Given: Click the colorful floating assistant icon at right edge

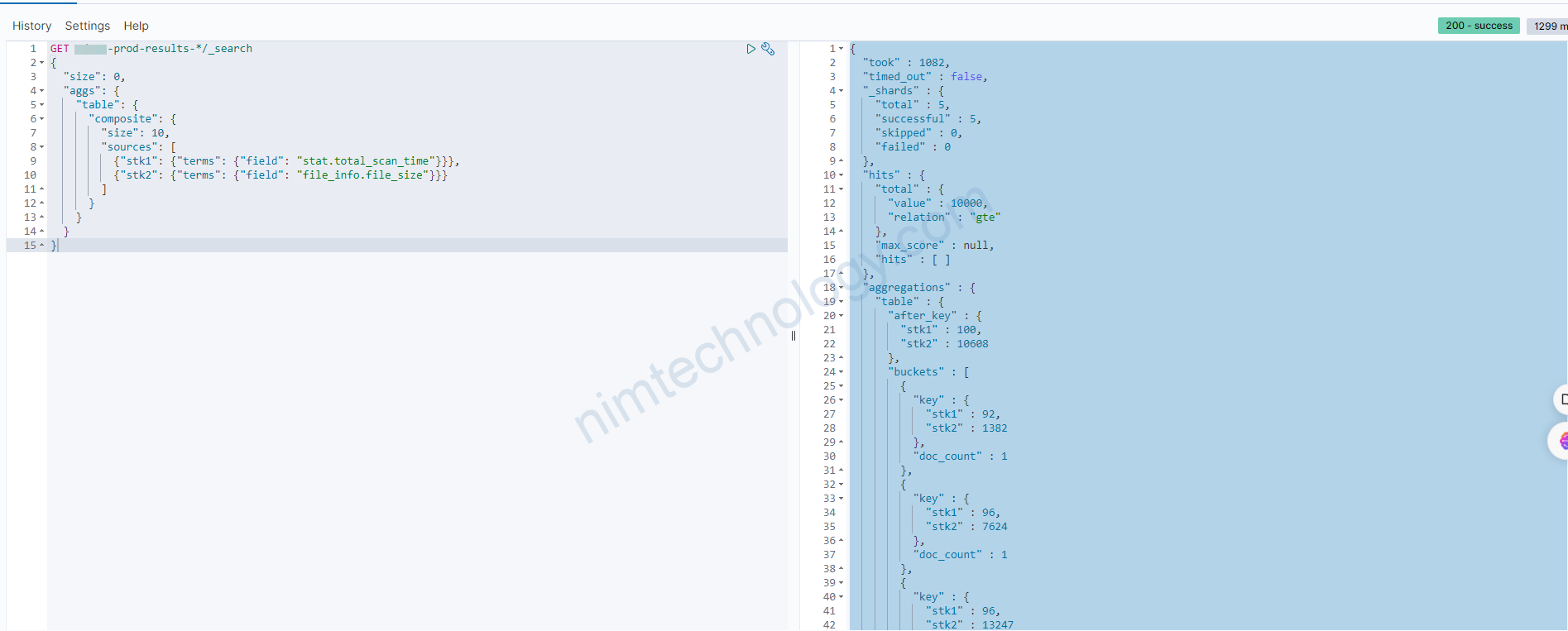Looking at the screenshot, I should [1561, 441].
